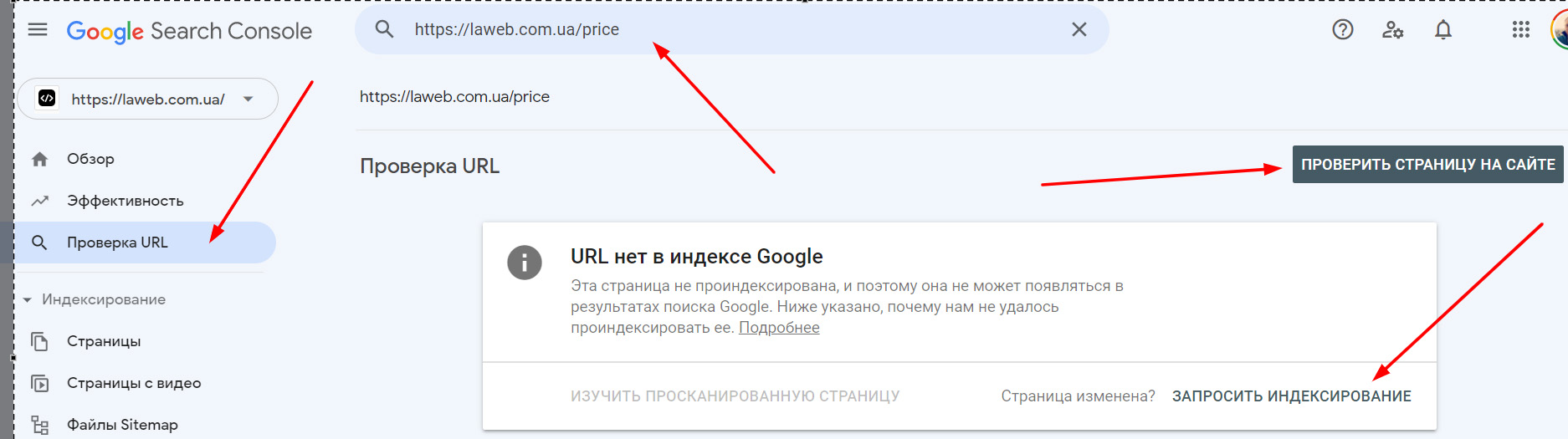Click the Индексирование section label
The image size is (1568, 439).
click(x=104, y=299)
